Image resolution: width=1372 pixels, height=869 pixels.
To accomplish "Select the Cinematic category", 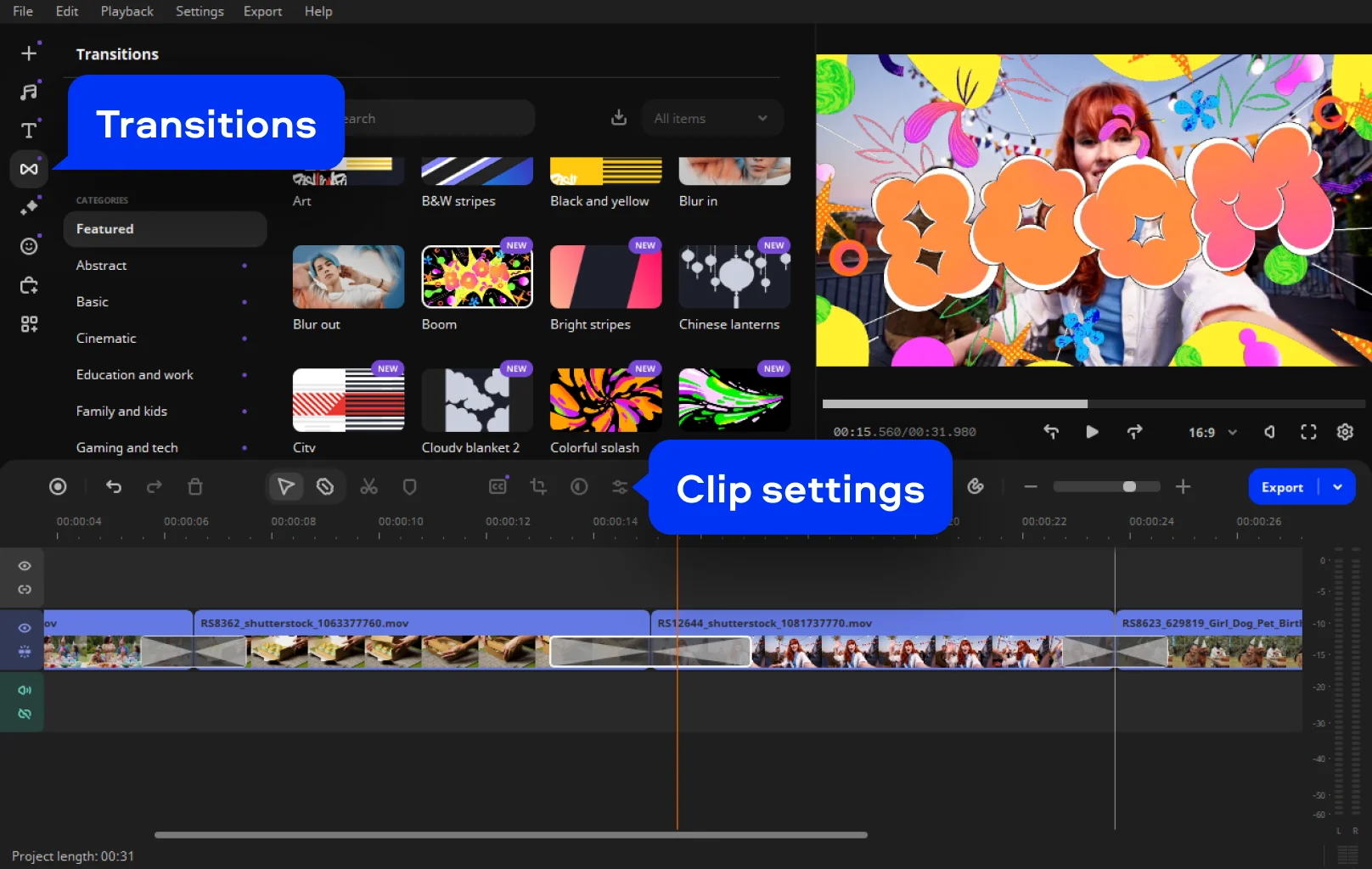I will click(106, 339).
